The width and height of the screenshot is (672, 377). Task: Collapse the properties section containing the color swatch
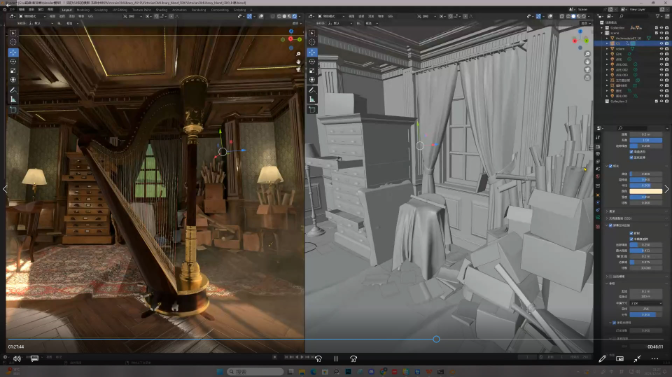[607, 166]
